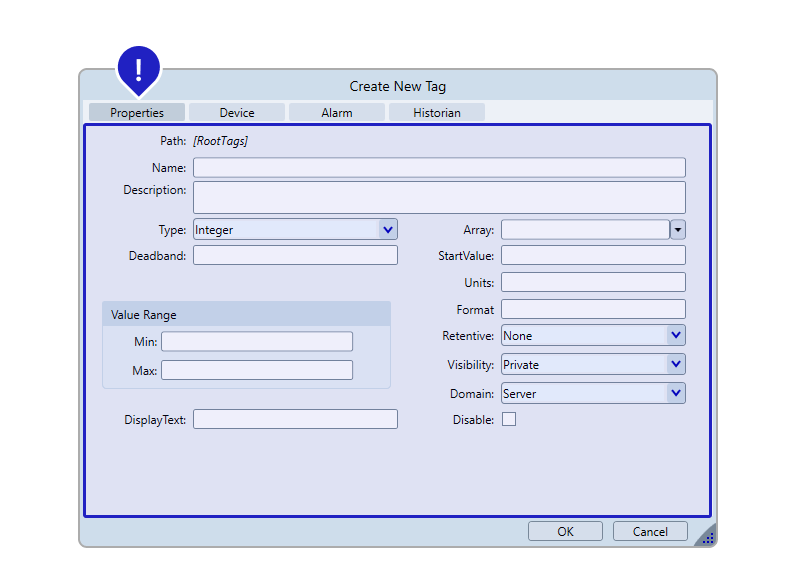Toggle the Disable checkbox
Image resolution: width=796 pixels, height=586 pixels.
509,420
